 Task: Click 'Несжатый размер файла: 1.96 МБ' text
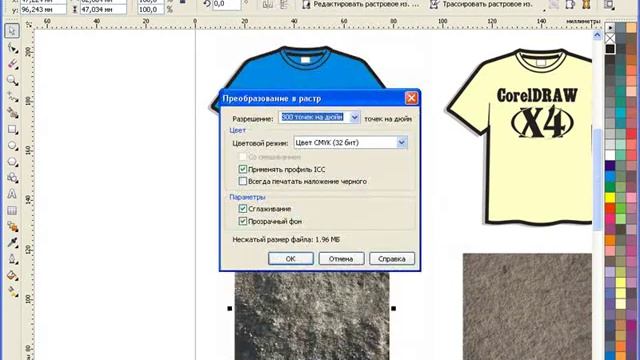[286, 240]
